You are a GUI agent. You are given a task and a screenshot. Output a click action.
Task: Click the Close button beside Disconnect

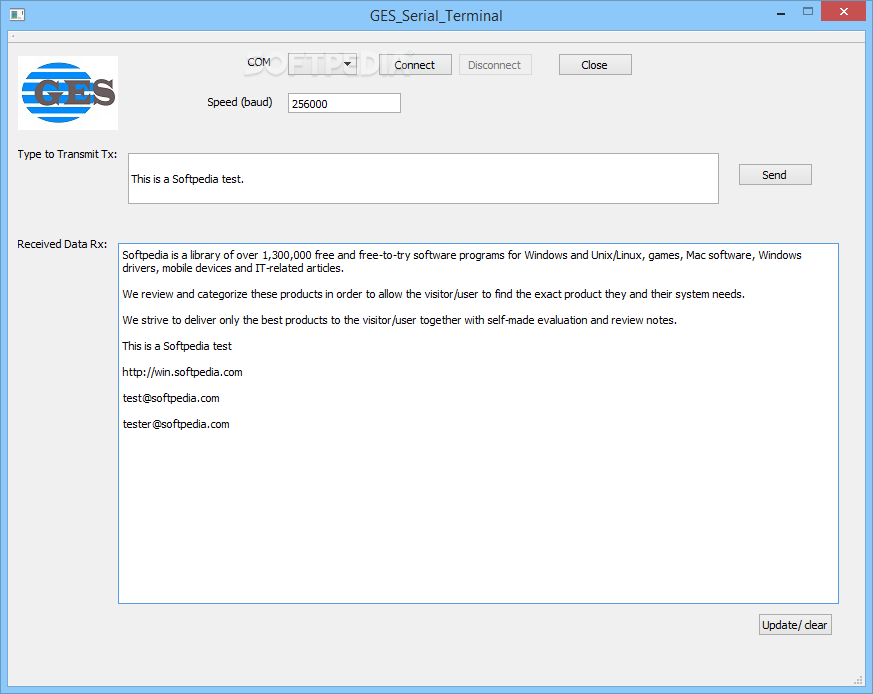click(x=595, y=65)
